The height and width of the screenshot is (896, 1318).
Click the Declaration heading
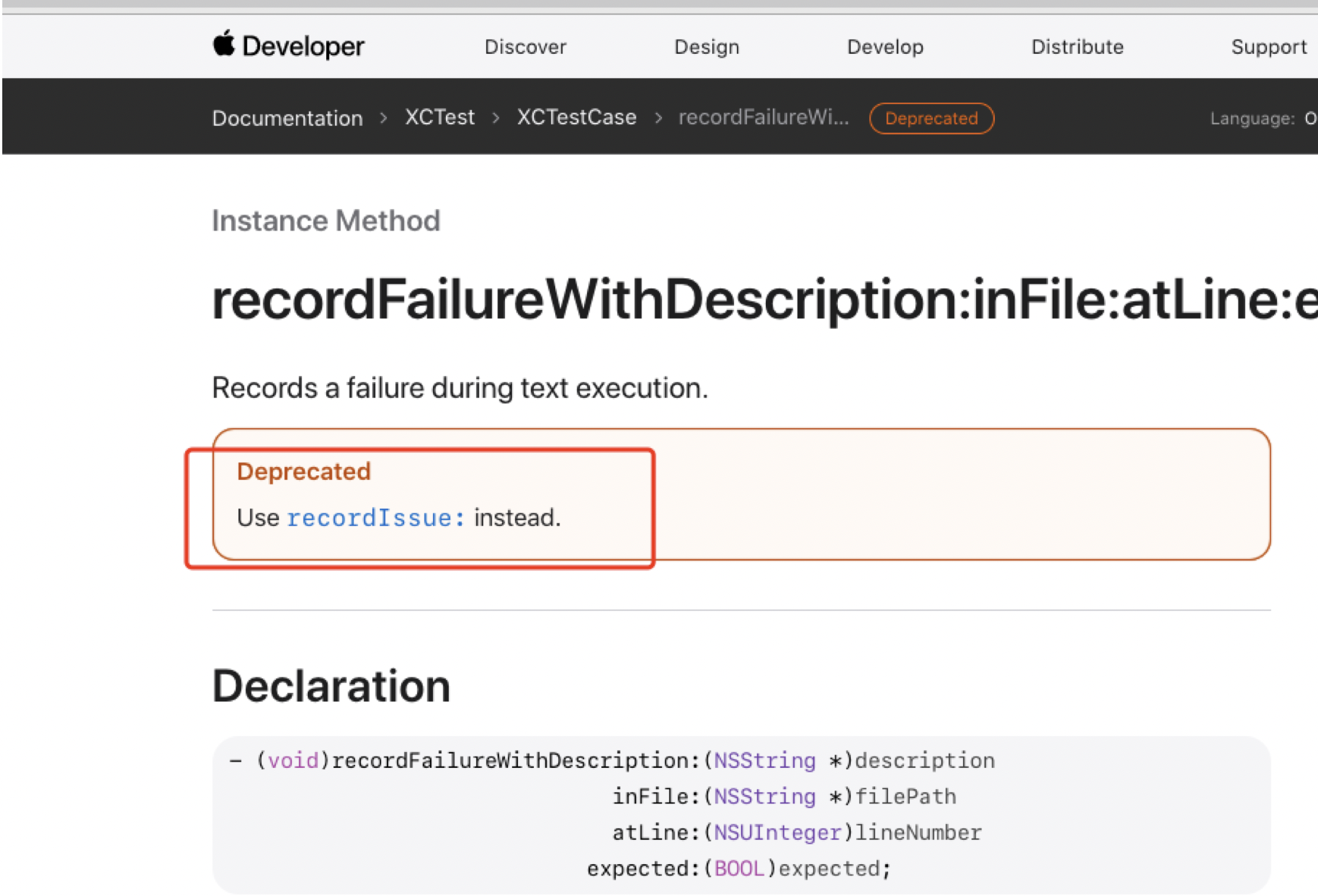coord(331,686)
